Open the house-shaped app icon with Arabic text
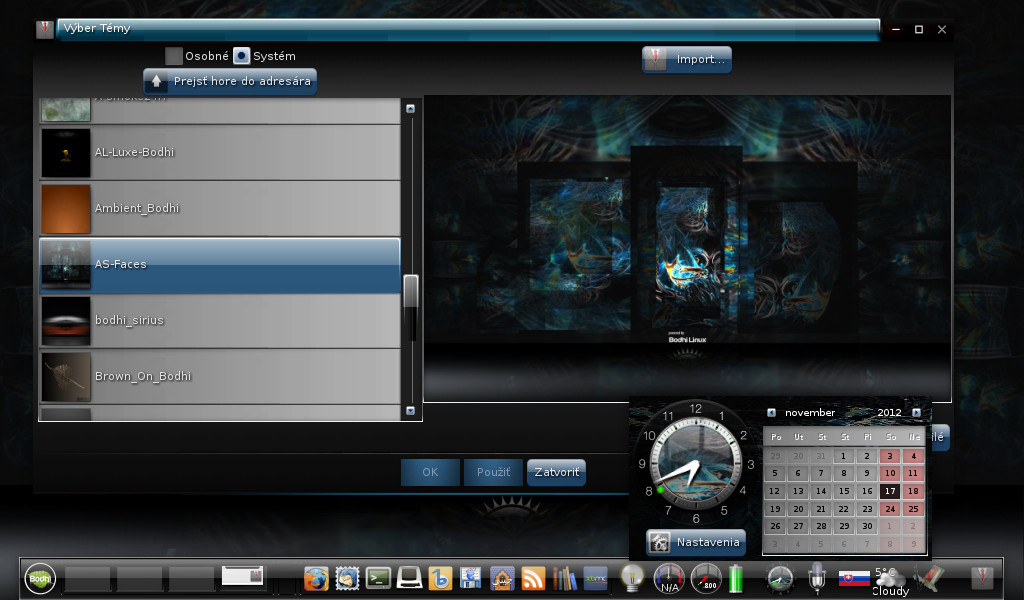 tap(502, 578)
